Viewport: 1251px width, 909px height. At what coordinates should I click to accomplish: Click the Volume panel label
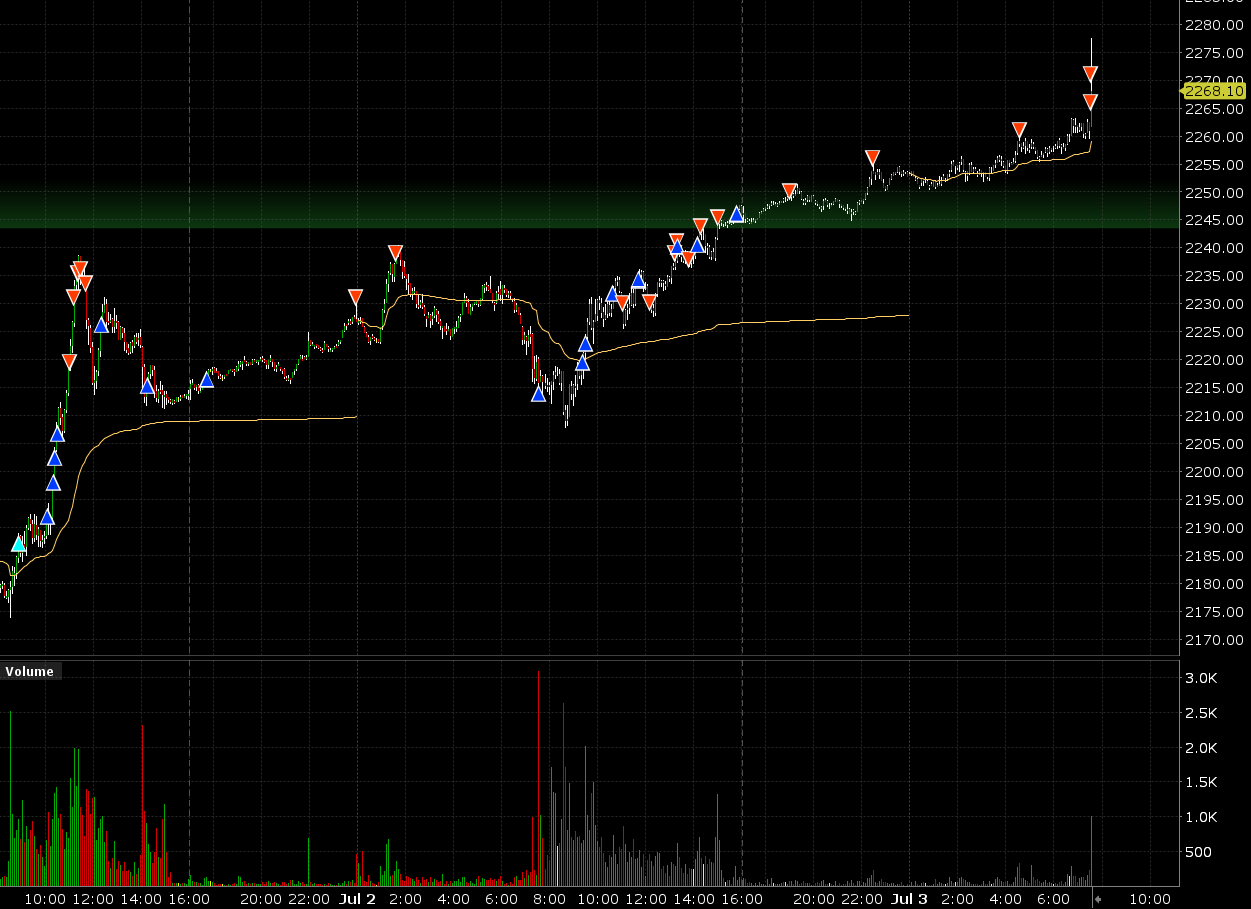[30, 671]
